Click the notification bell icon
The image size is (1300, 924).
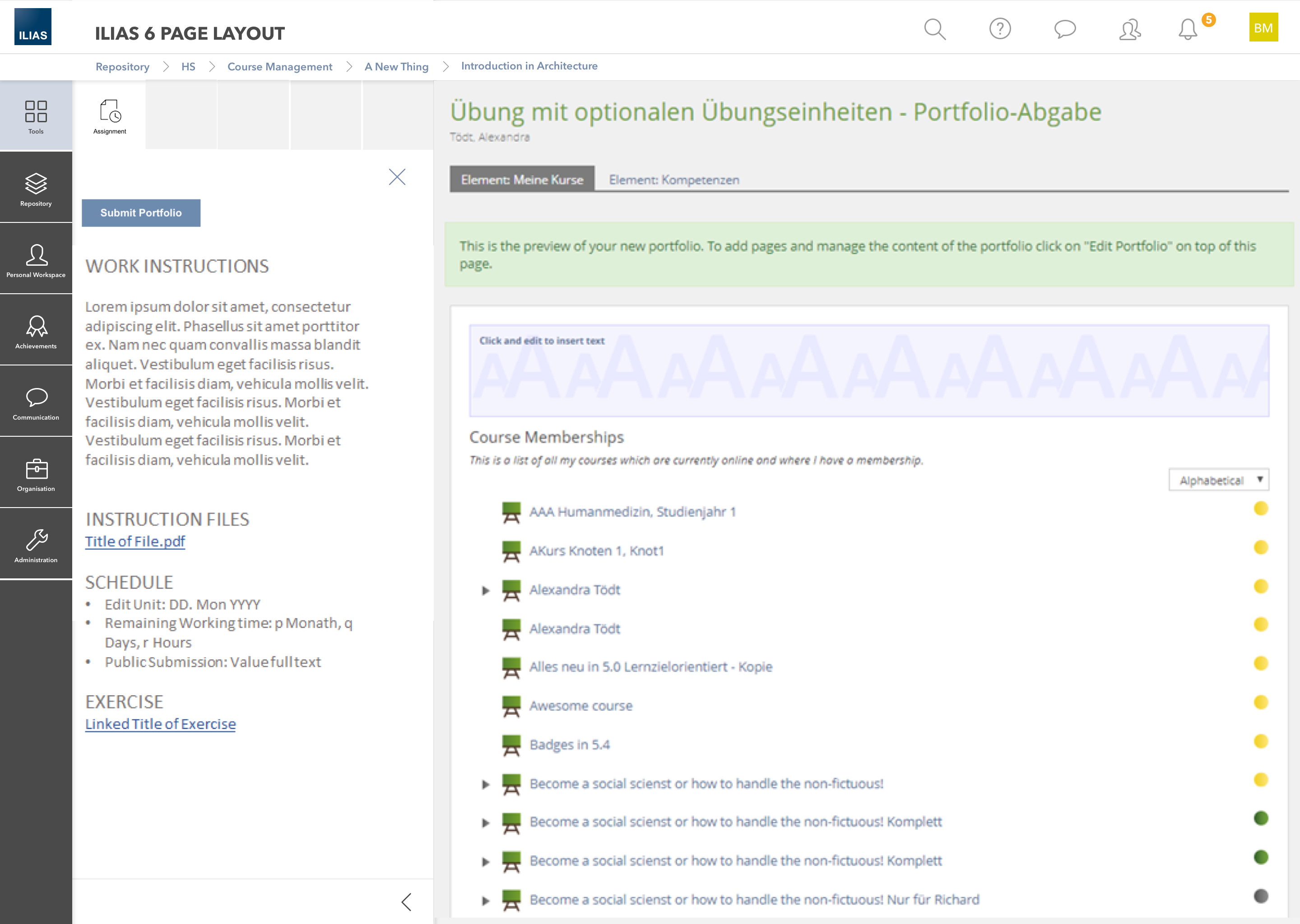click(1188, 29)
